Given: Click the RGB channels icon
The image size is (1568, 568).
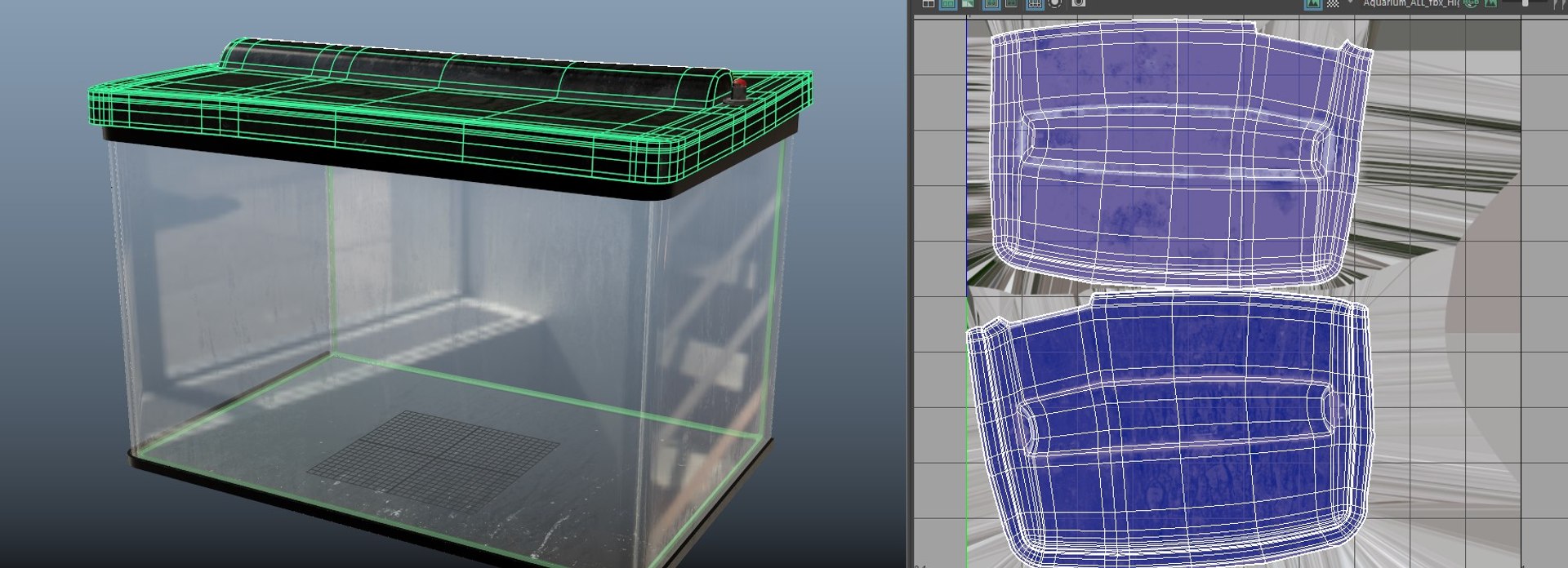Looking at the screenshot, I should (1472, 3).
